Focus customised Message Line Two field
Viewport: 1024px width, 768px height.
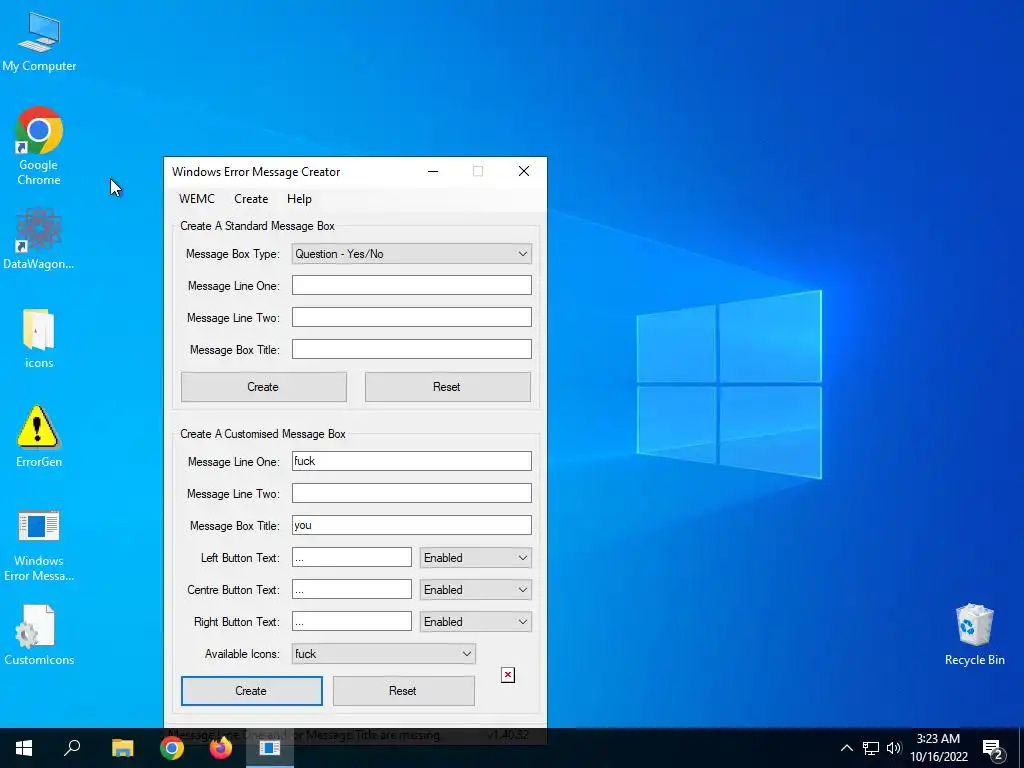[x=411, y=493]
